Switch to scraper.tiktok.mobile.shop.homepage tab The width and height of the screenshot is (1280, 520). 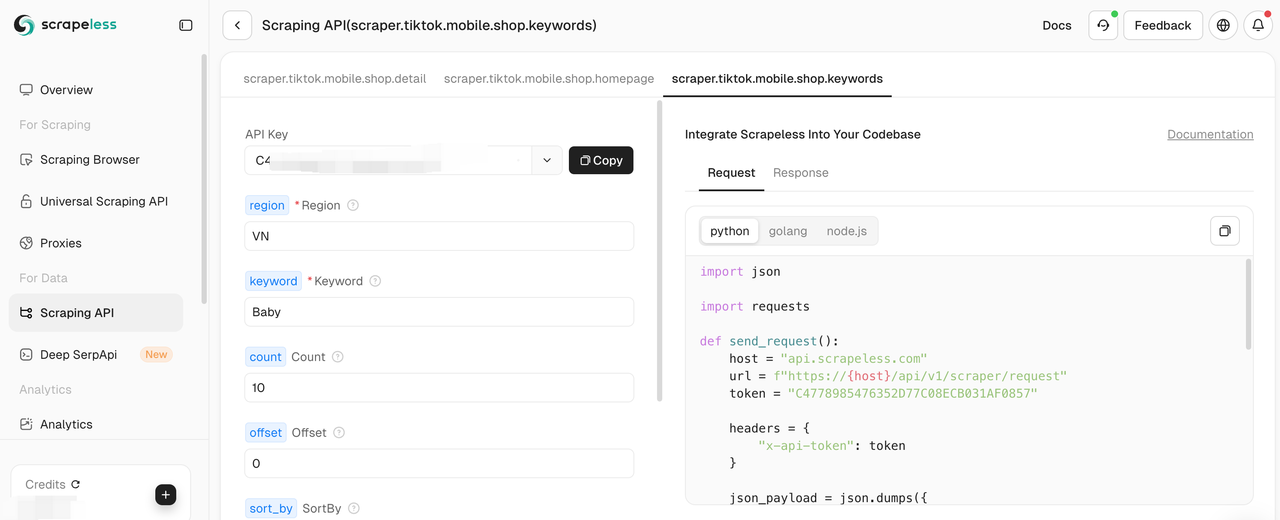click(x=549, y=78)
